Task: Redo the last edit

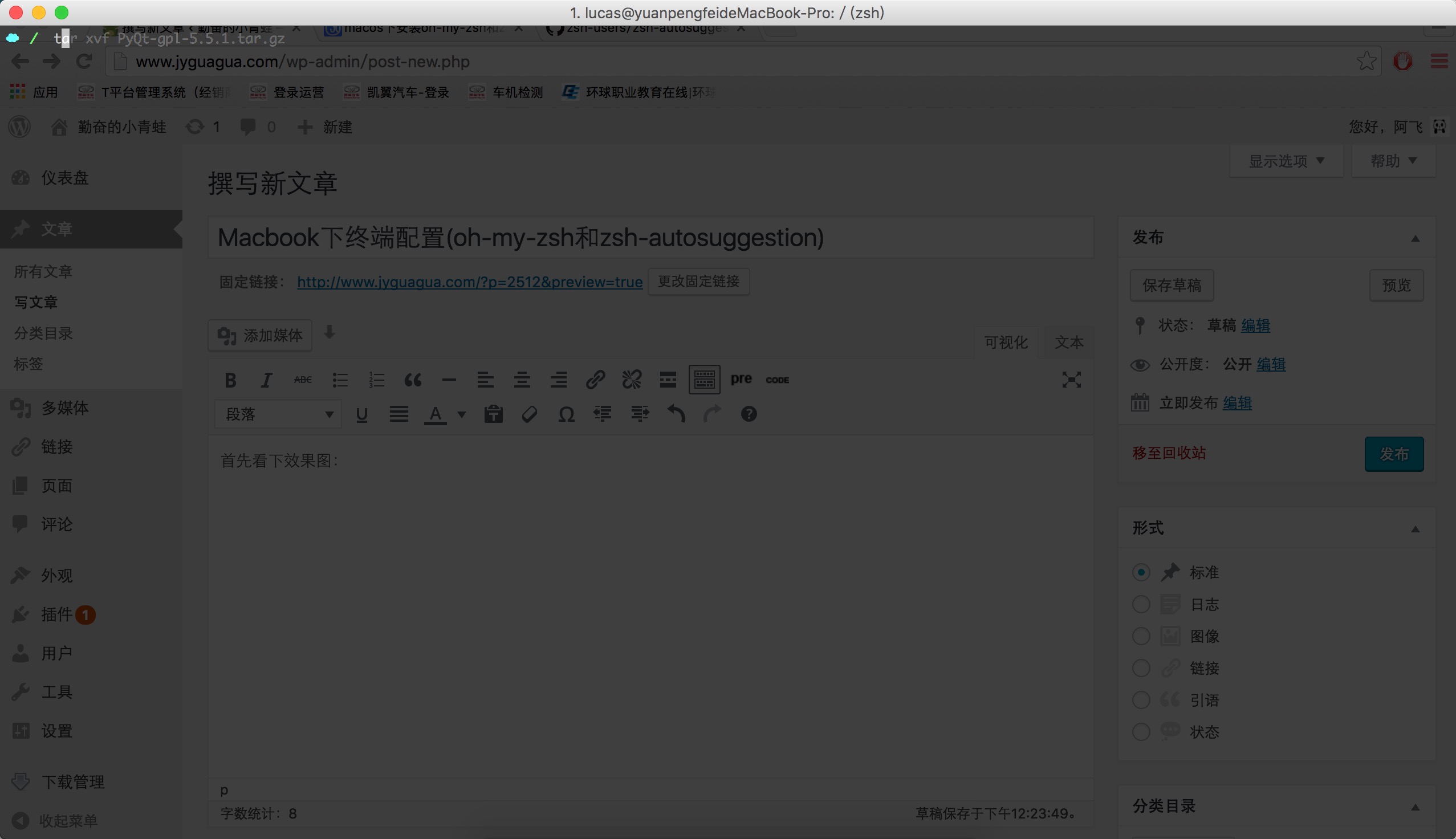Action: 712,414
